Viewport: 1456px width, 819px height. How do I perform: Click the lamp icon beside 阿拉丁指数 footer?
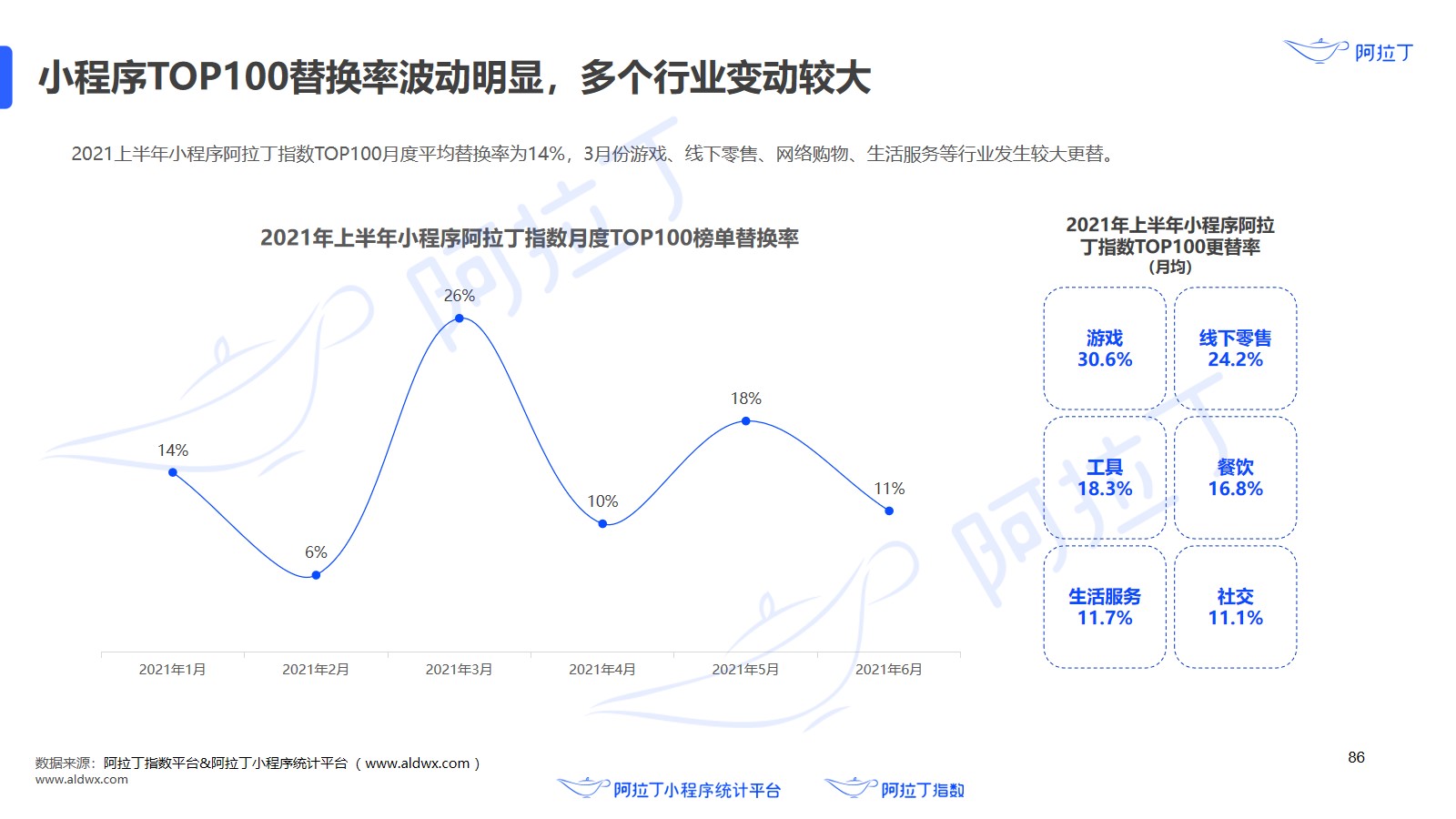pyautogui.click(x=850, y=787)
